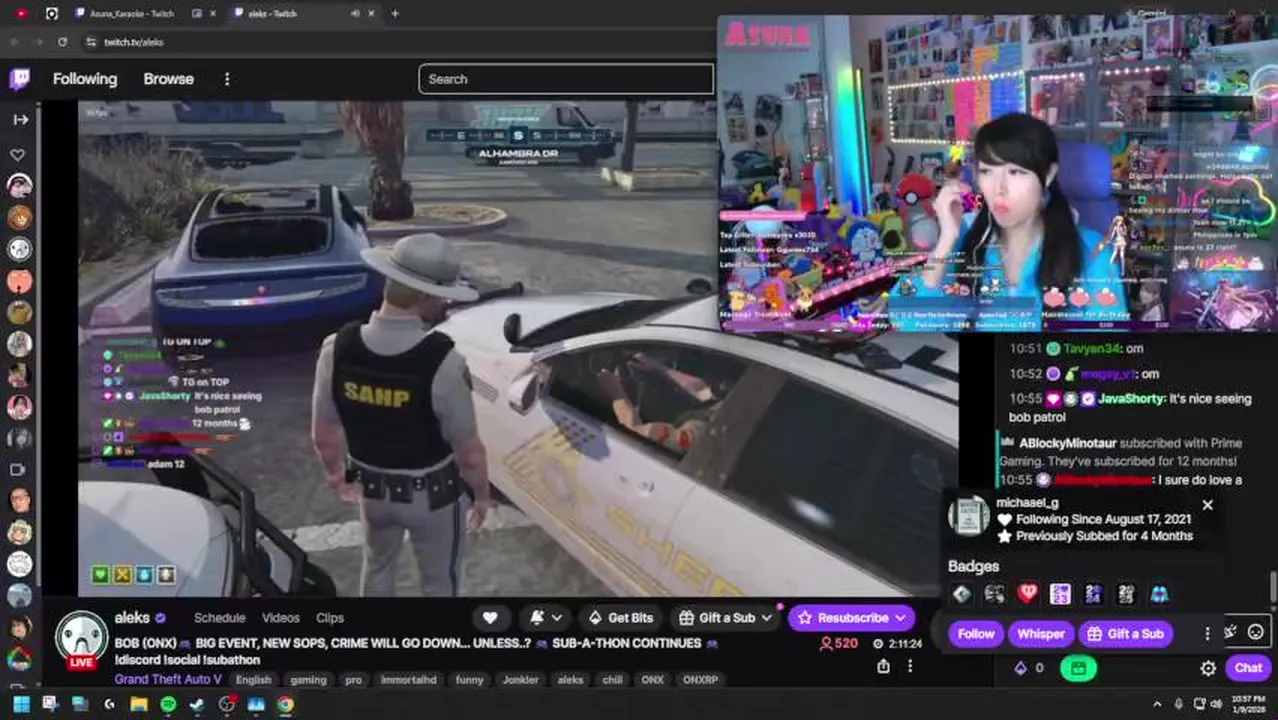Expand the left sidebar with arrow icon
The image size is (1278, 720).
point(20,119)
